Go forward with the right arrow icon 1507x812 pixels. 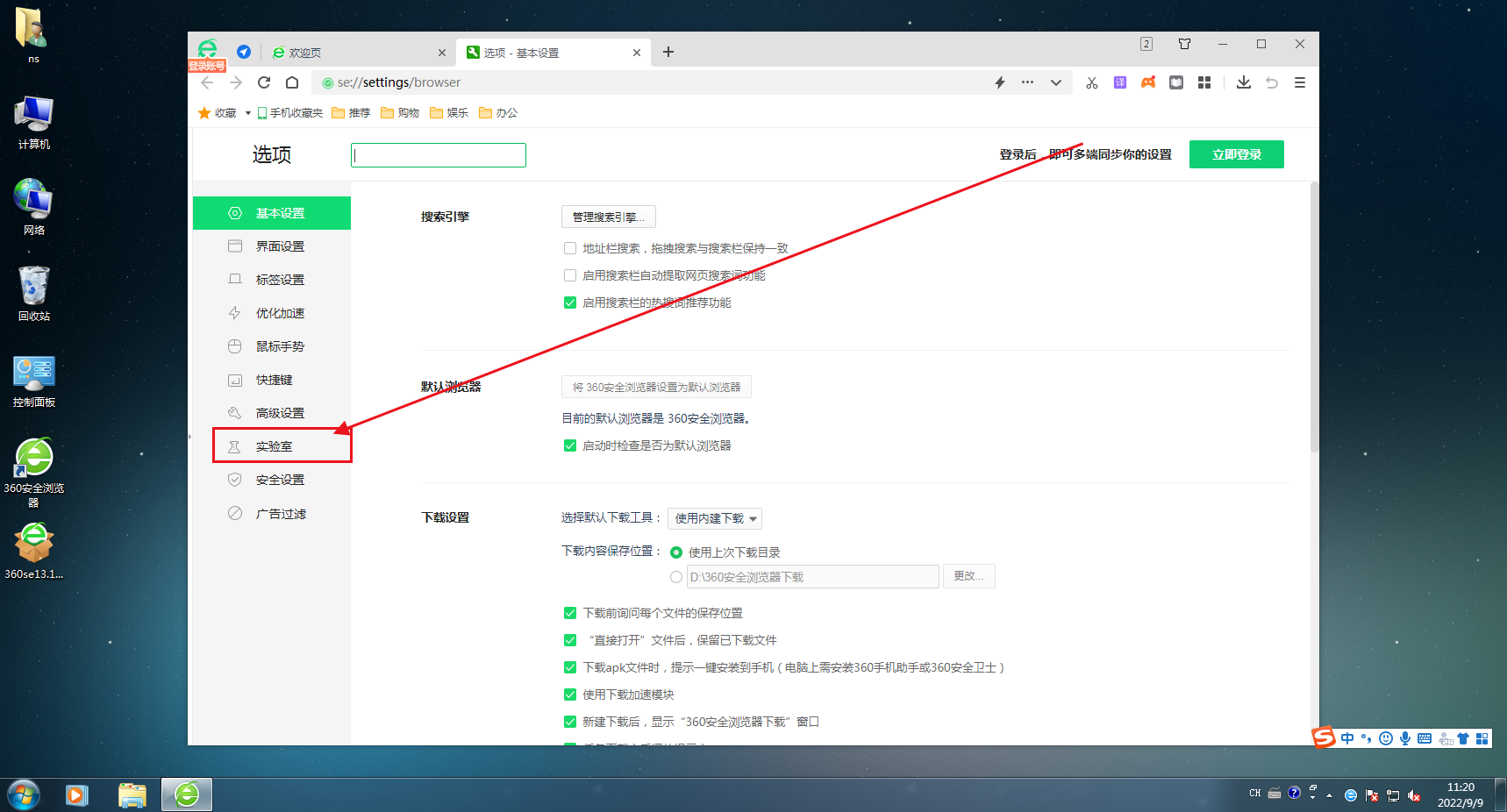point(236,82)
